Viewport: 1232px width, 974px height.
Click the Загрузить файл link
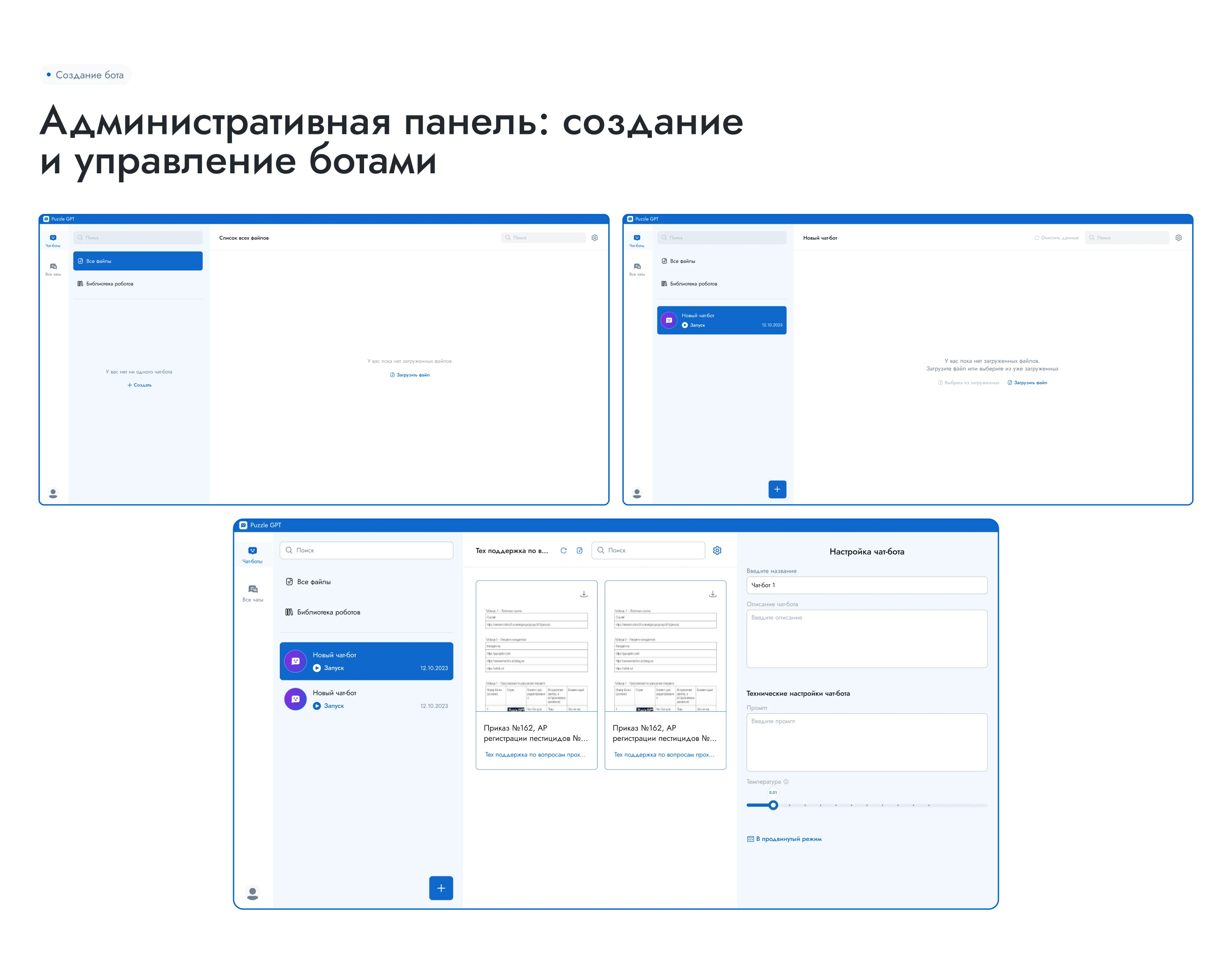tap(409, 374)
